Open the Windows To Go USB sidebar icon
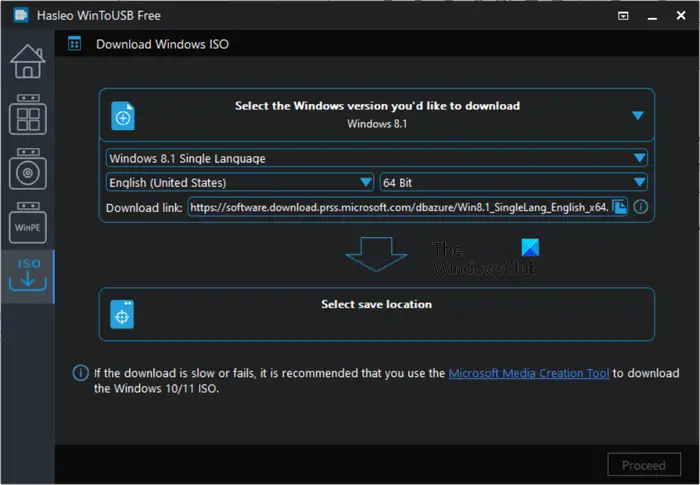Image resolution: width=700 pixels, height=485 pixels. coord(28,114)
